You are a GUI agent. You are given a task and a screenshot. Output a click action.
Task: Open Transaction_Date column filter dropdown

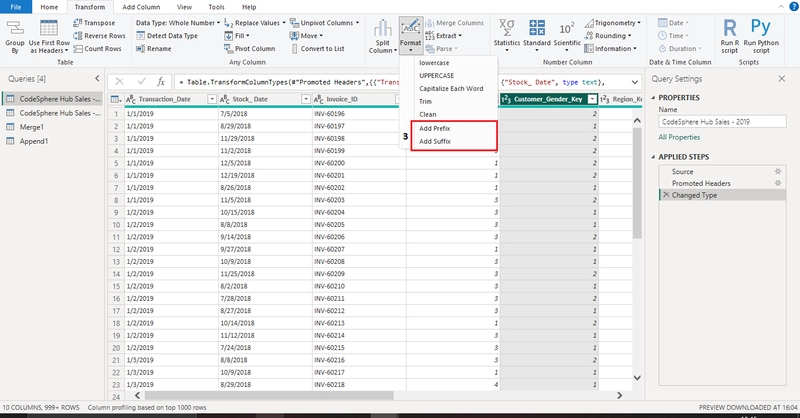[x=212, y=99]
